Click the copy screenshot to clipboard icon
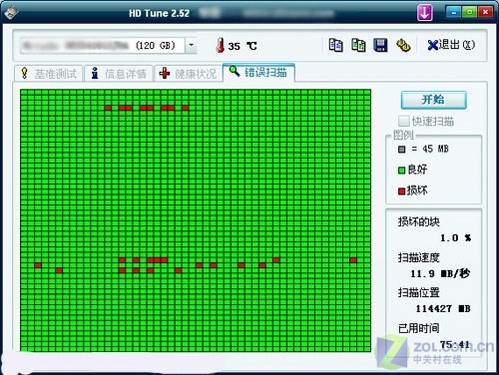Screen dimensions: 499x375 [x=358, y=45]
